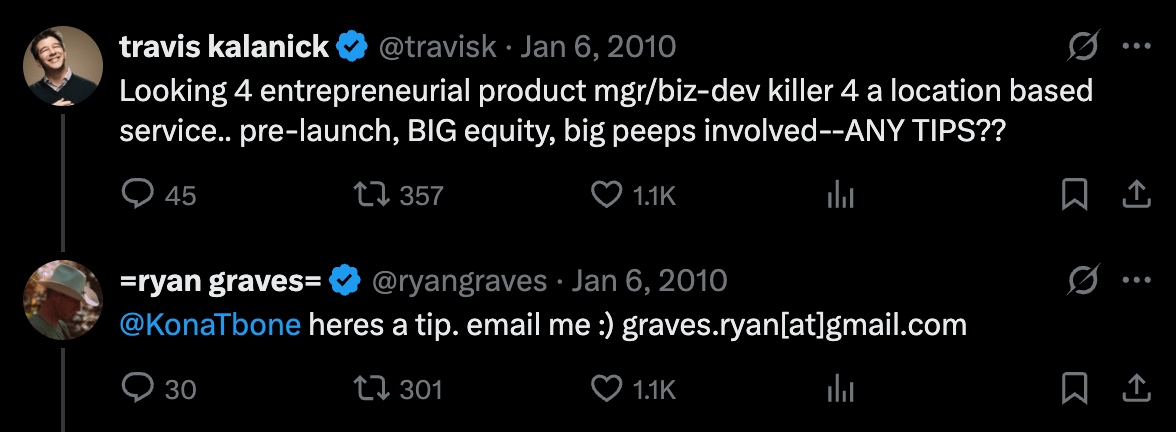Image resolution: width=1176 pixels, height=432 pixels.
Task: Open the @ryangraves handle link
Action: click(459, 281)
